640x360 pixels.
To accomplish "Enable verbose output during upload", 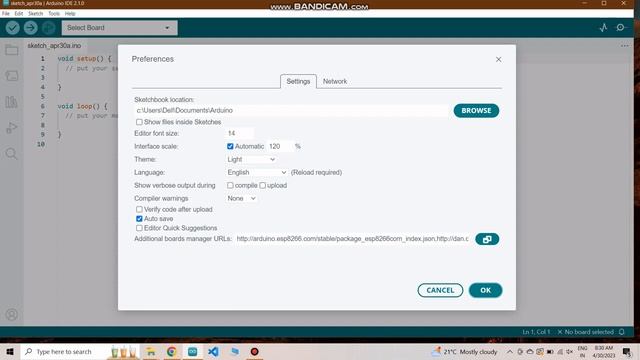I will [262, 185].
